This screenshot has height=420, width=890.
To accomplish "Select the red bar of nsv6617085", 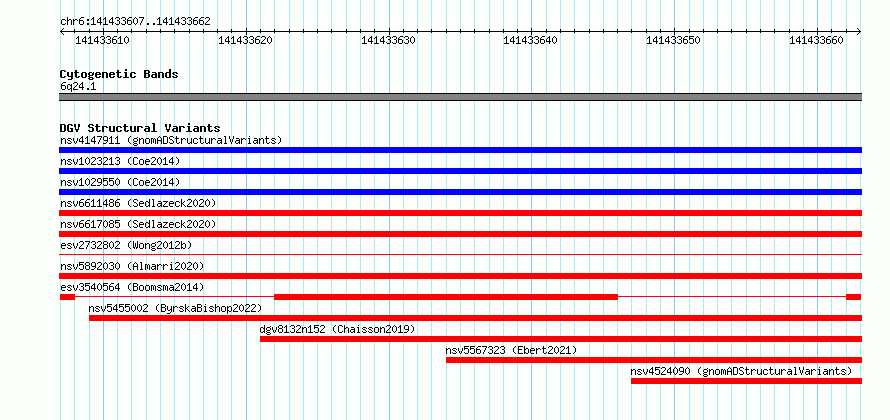I will pyautogui.click(x=460, y=234).
